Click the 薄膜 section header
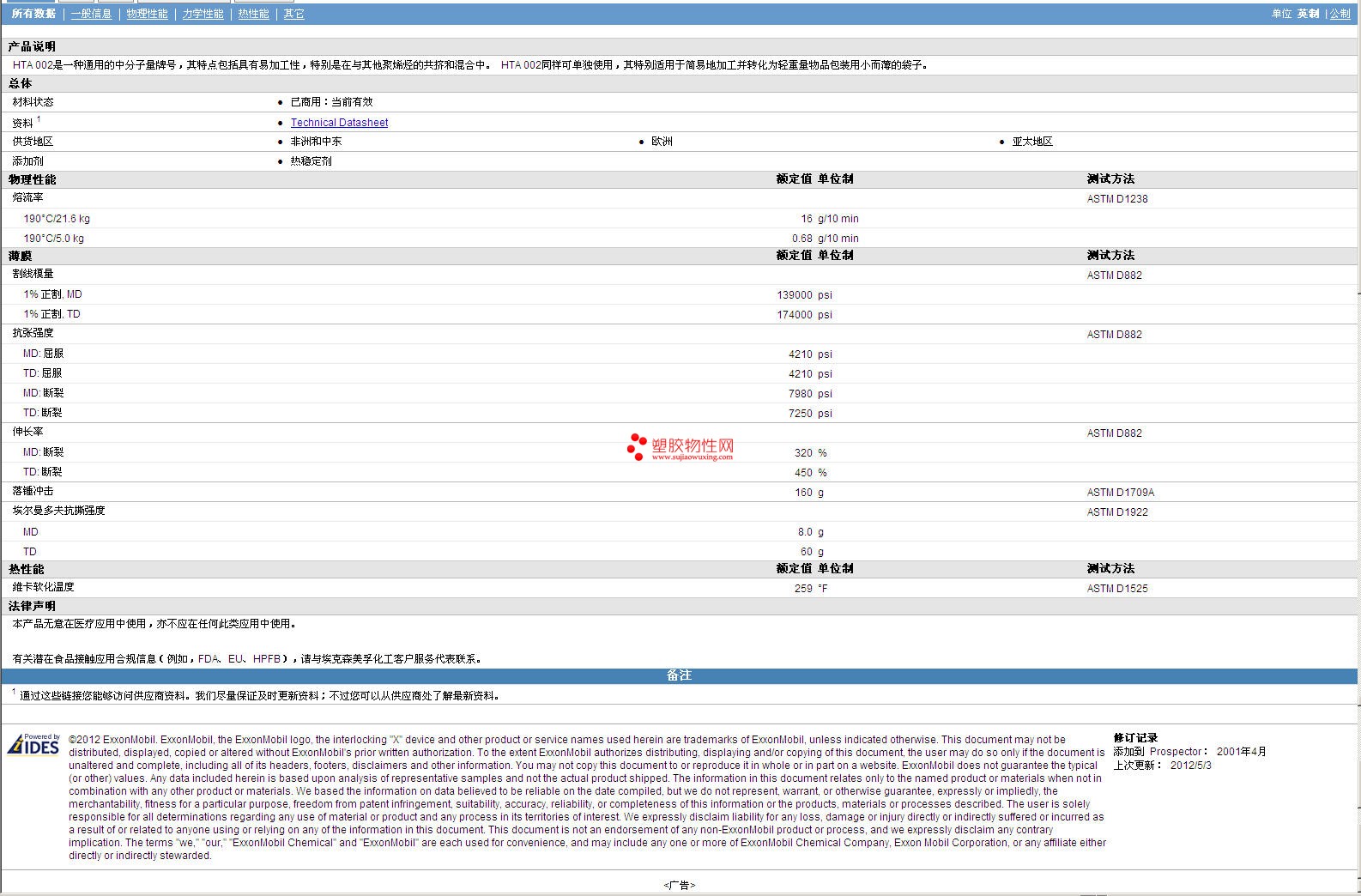Viewport: 1361px width, 896px height. [20, 256]
